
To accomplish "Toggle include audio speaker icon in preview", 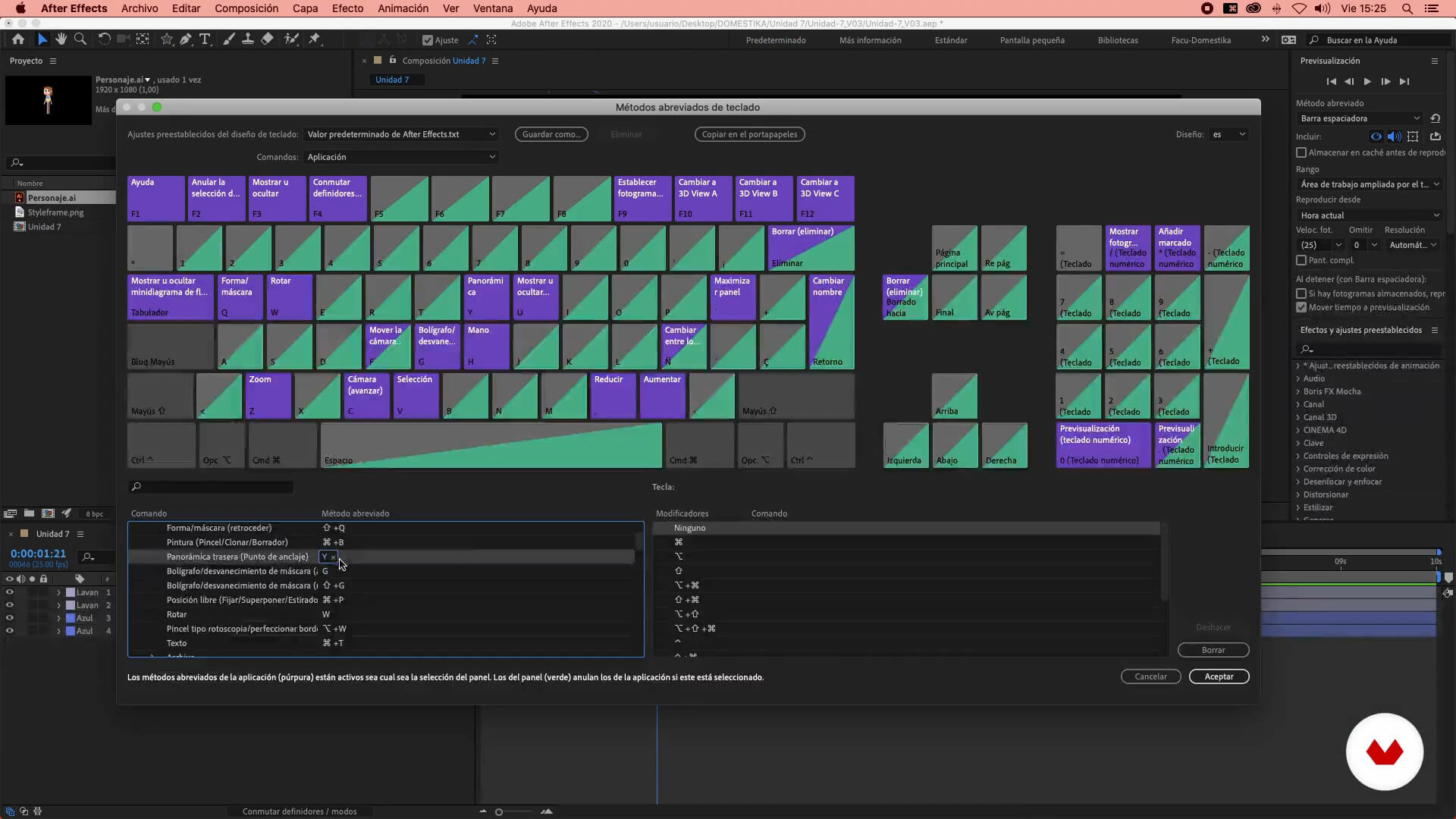I will (1394, 136).
